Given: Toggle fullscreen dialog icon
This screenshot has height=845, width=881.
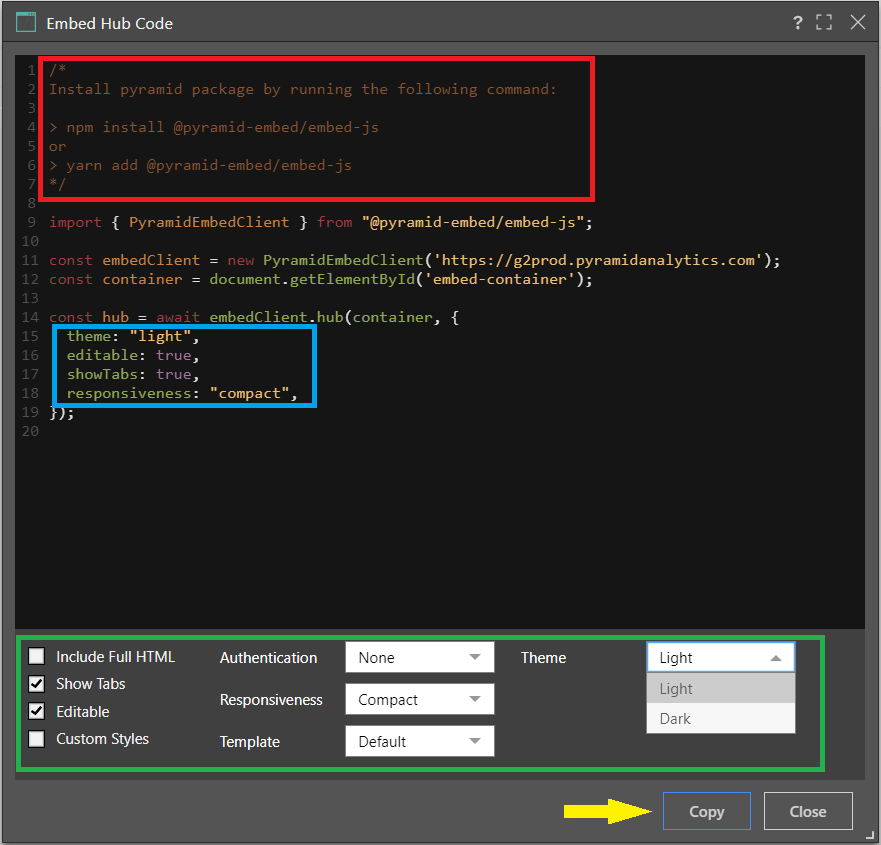Looking at the screenshot, I should pos(824,22).
